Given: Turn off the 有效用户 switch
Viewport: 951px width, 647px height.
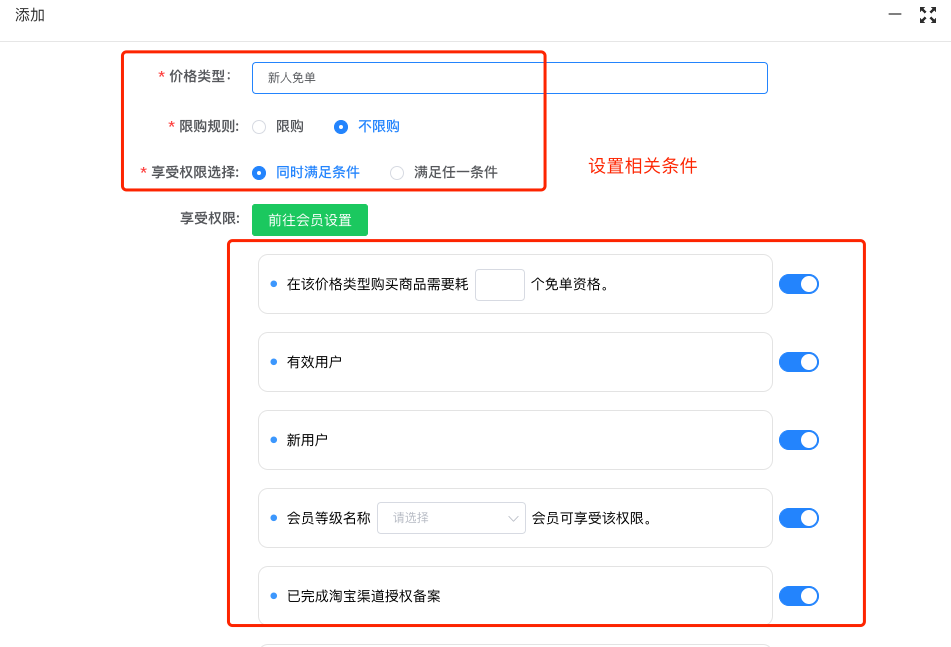Looking at the screenshot, I should (799, 362).
